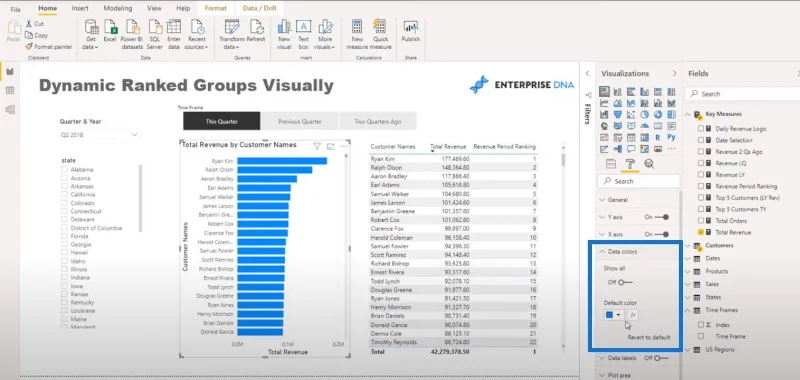
Task: Create a Quick measure
Action: click(381, 34)
